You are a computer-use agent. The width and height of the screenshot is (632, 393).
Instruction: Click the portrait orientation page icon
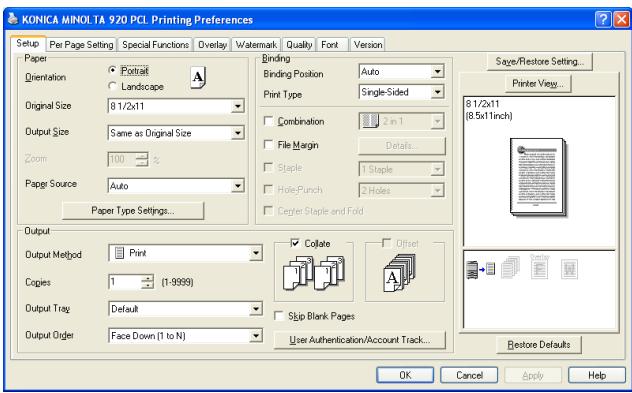coord(198,77)
